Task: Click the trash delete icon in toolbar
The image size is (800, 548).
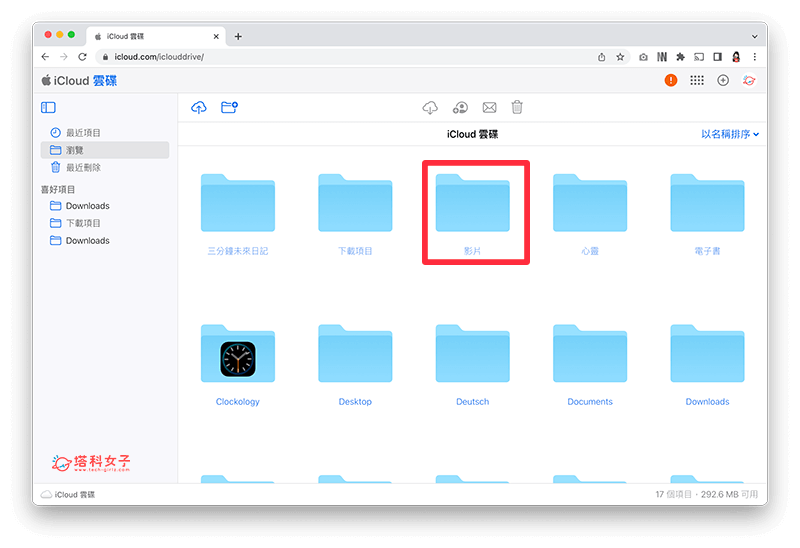Action: 517,107
